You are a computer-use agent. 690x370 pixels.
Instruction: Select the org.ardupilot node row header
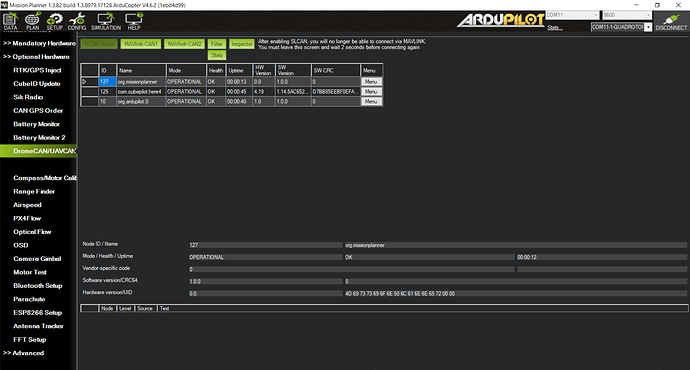tap(90, 102)
